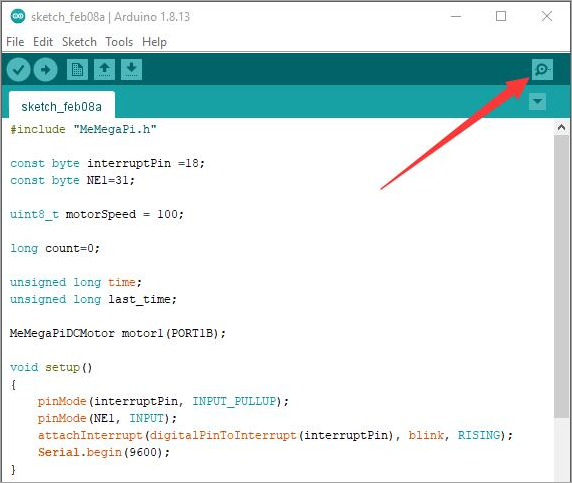Place cursor on the #include "MeMegaPi.h" line
This screenshot has height=483, width=572.
(x=84, y=130)
